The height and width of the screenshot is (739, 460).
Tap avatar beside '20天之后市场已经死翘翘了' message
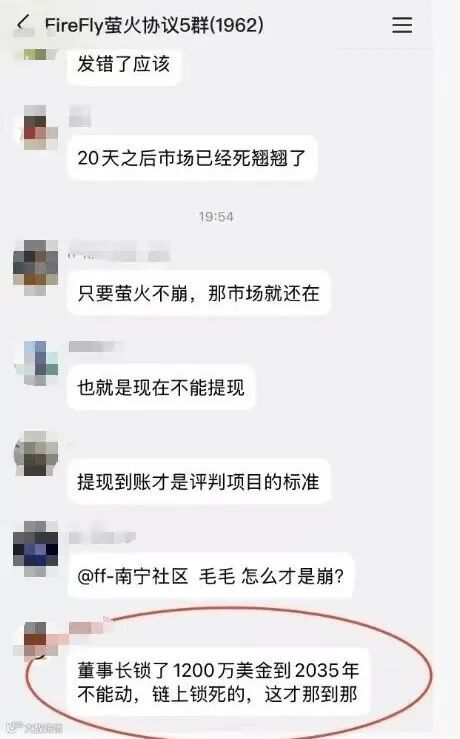click(37, 126)
